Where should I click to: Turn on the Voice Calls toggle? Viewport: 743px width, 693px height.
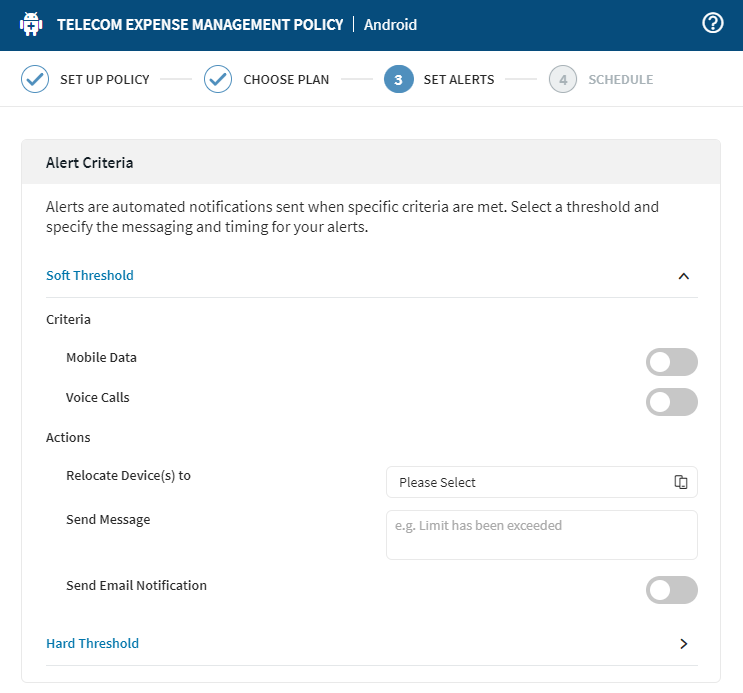pyautogui.click(x=671, y=402)
